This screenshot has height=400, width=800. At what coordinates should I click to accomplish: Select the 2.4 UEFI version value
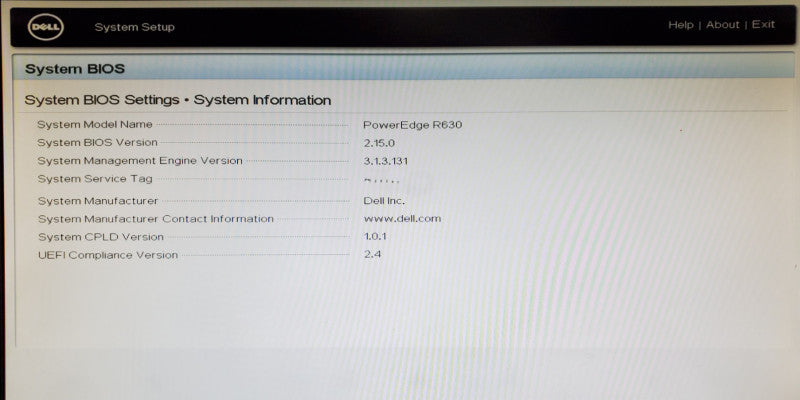point(372,254)
